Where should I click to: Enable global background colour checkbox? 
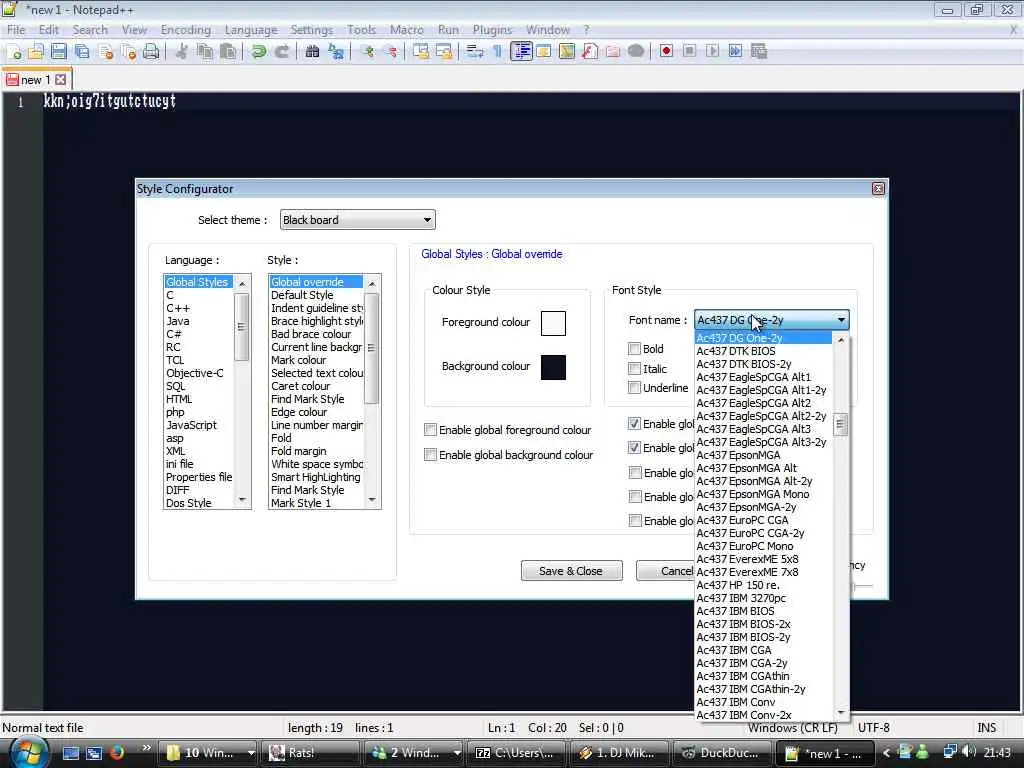[430, 455]
